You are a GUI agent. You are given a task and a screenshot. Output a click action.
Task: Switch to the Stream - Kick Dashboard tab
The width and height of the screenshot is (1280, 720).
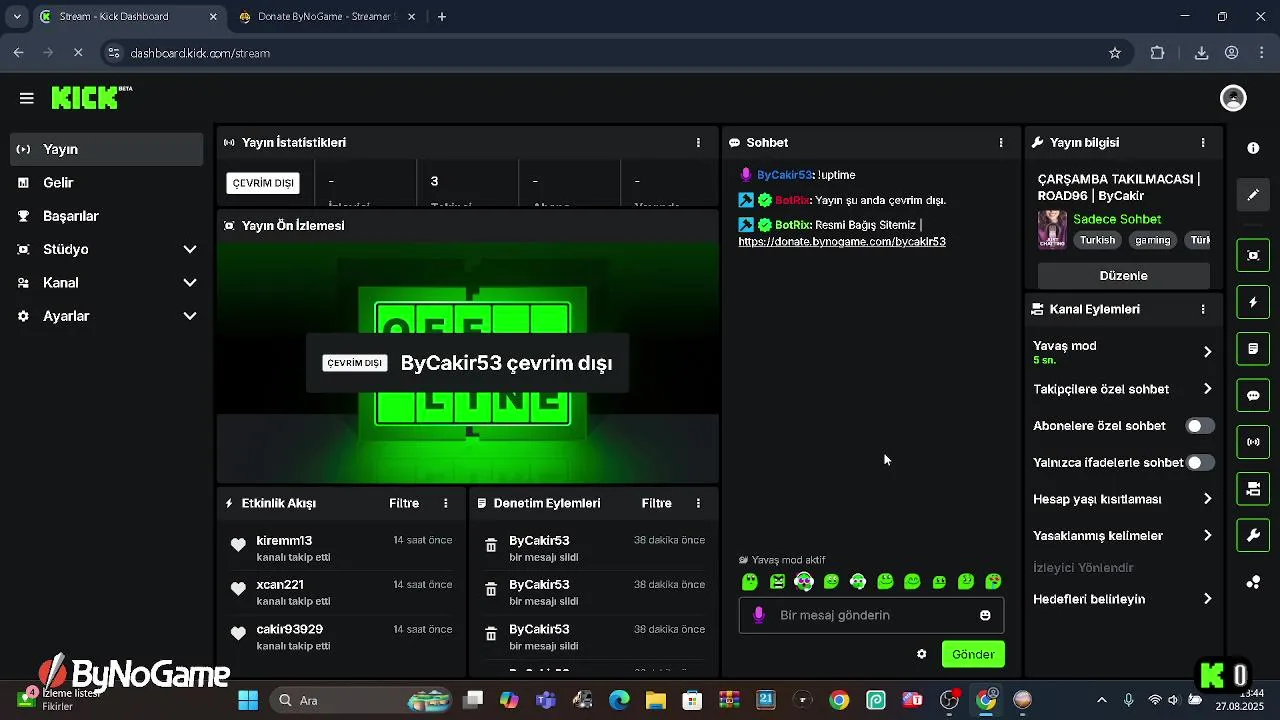128,16
